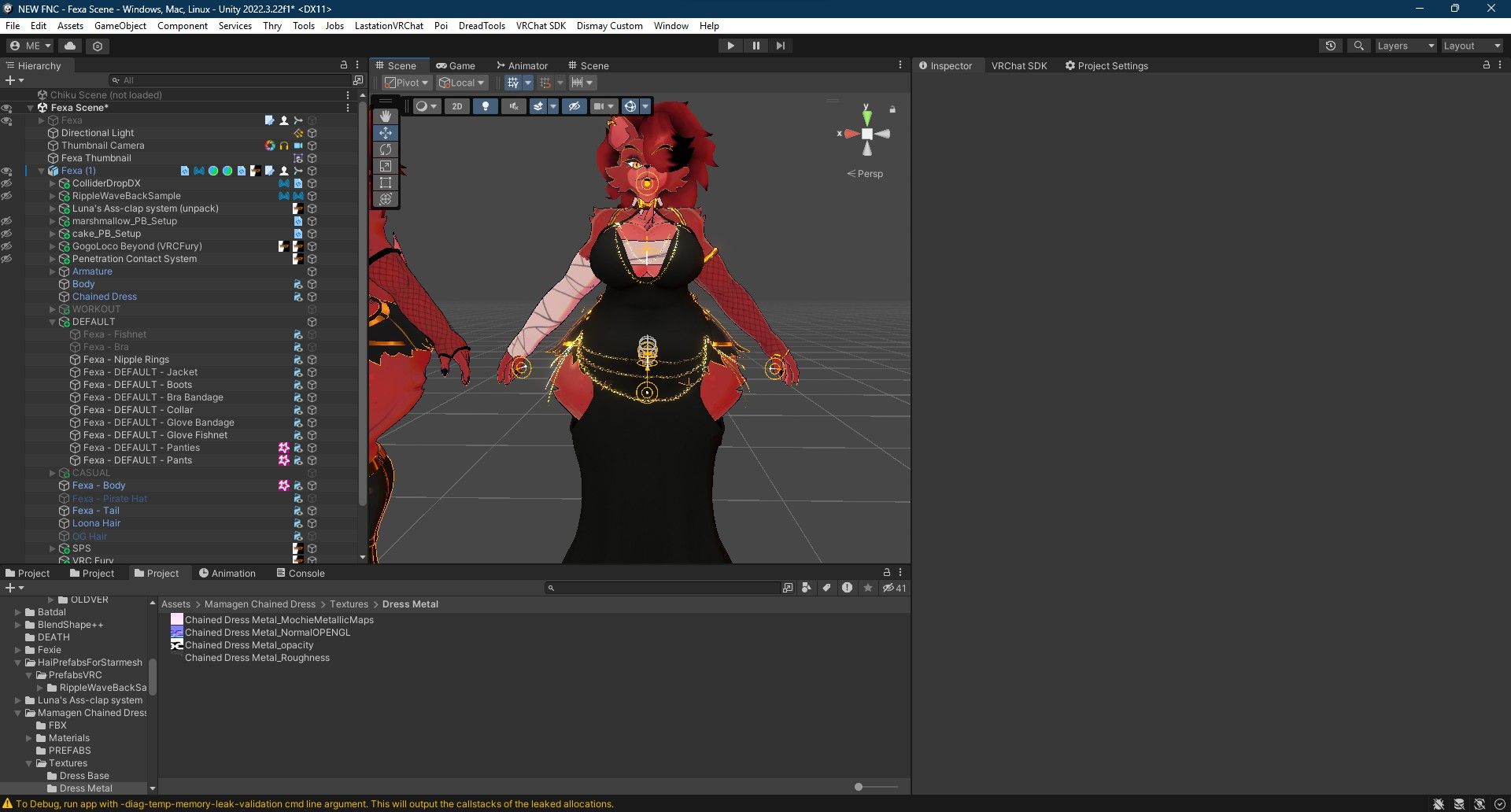Toggle the view lock on scene gizmo
The width and height of the screenshot is (1511, 812).
(x=892, y=109)
